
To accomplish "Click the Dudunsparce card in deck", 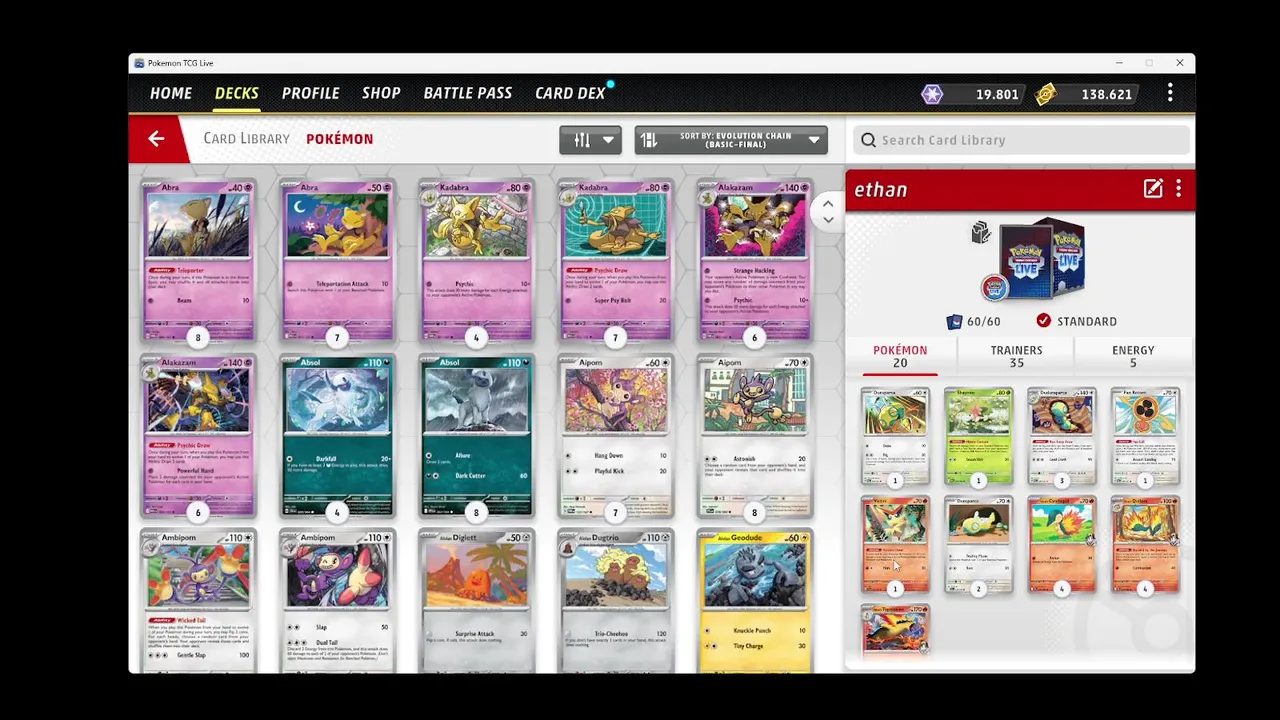I will 1061,437.
